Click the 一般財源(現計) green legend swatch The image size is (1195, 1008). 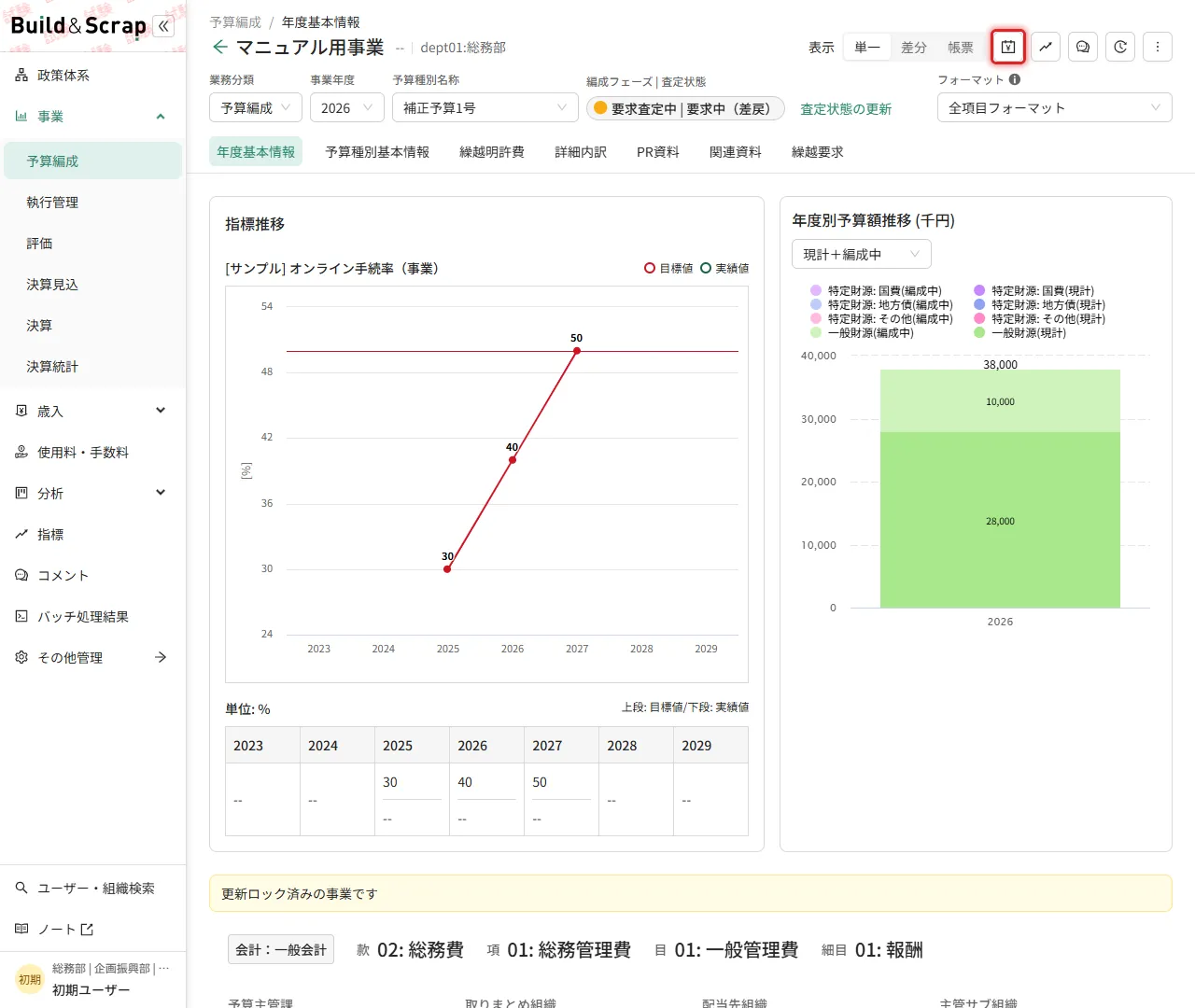click(979, 333)
